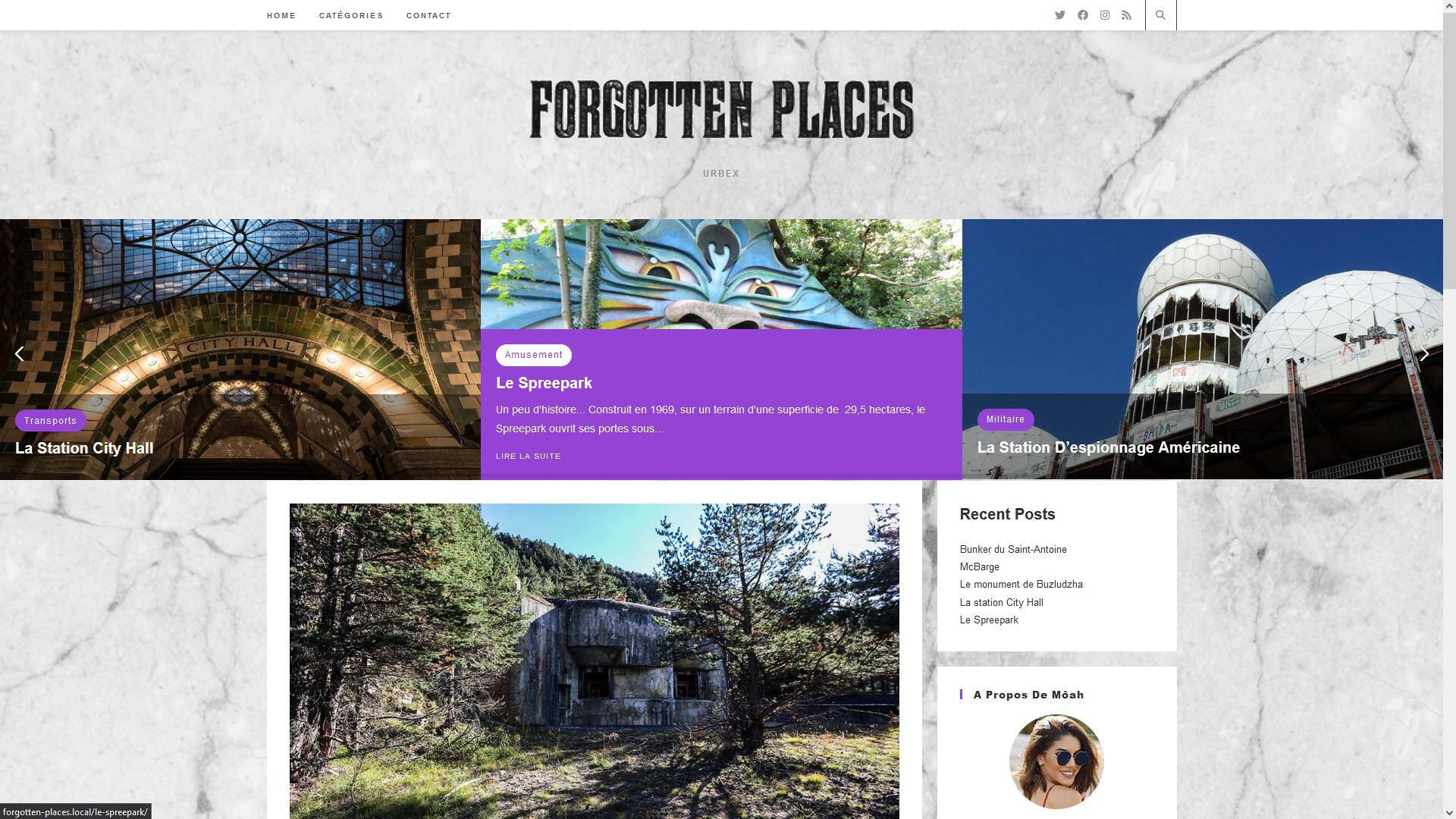Open the RSS feed icon
The height and width of the screenshot is (819, 1456).
click(1126, 15)
